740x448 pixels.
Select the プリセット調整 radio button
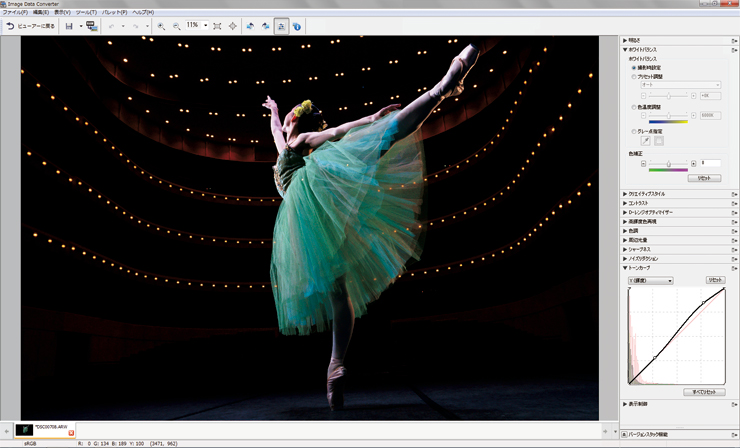634,77
